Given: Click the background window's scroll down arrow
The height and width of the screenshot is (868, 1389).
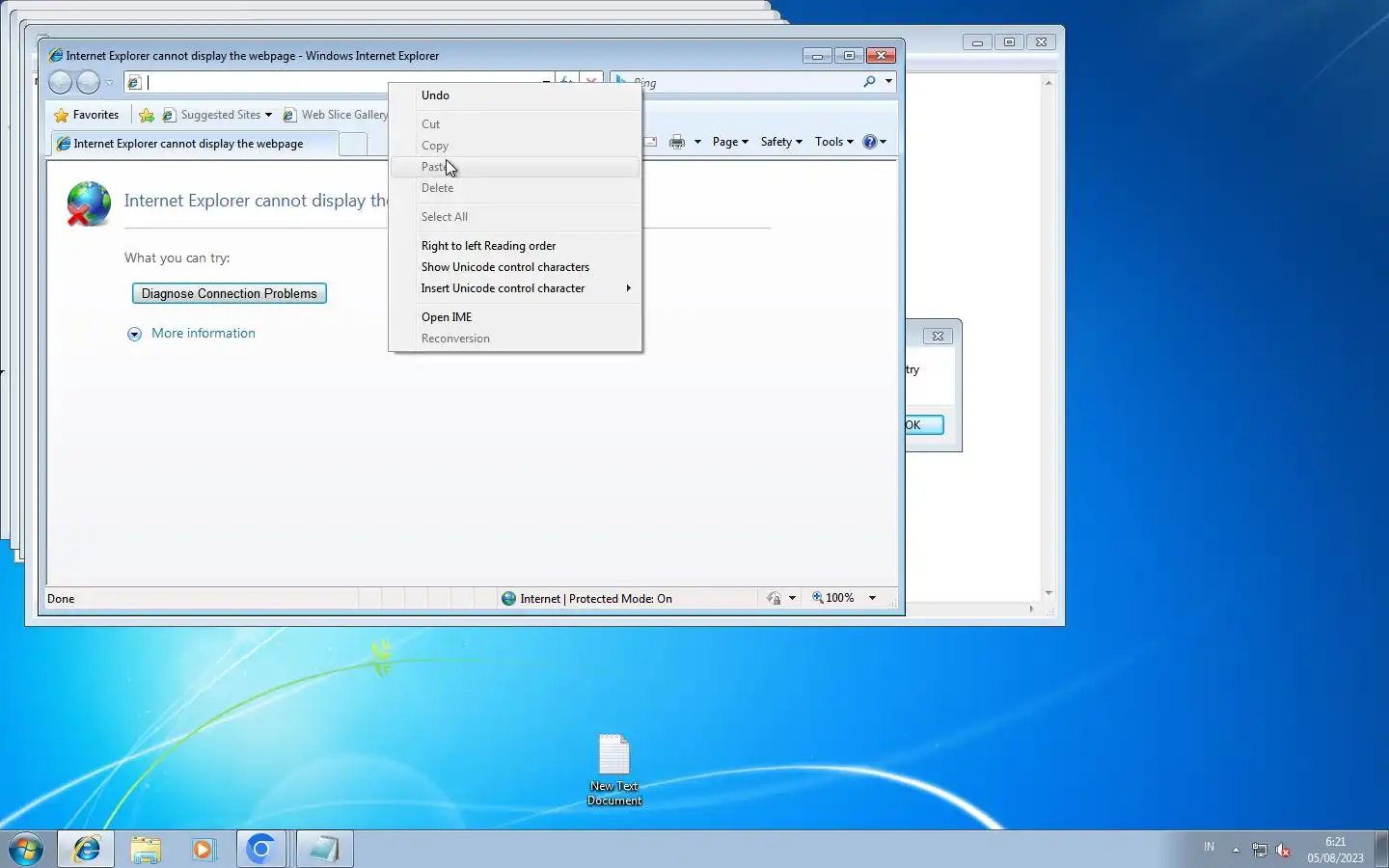Looking at the screenshot, I should [x=1049, y=593].
